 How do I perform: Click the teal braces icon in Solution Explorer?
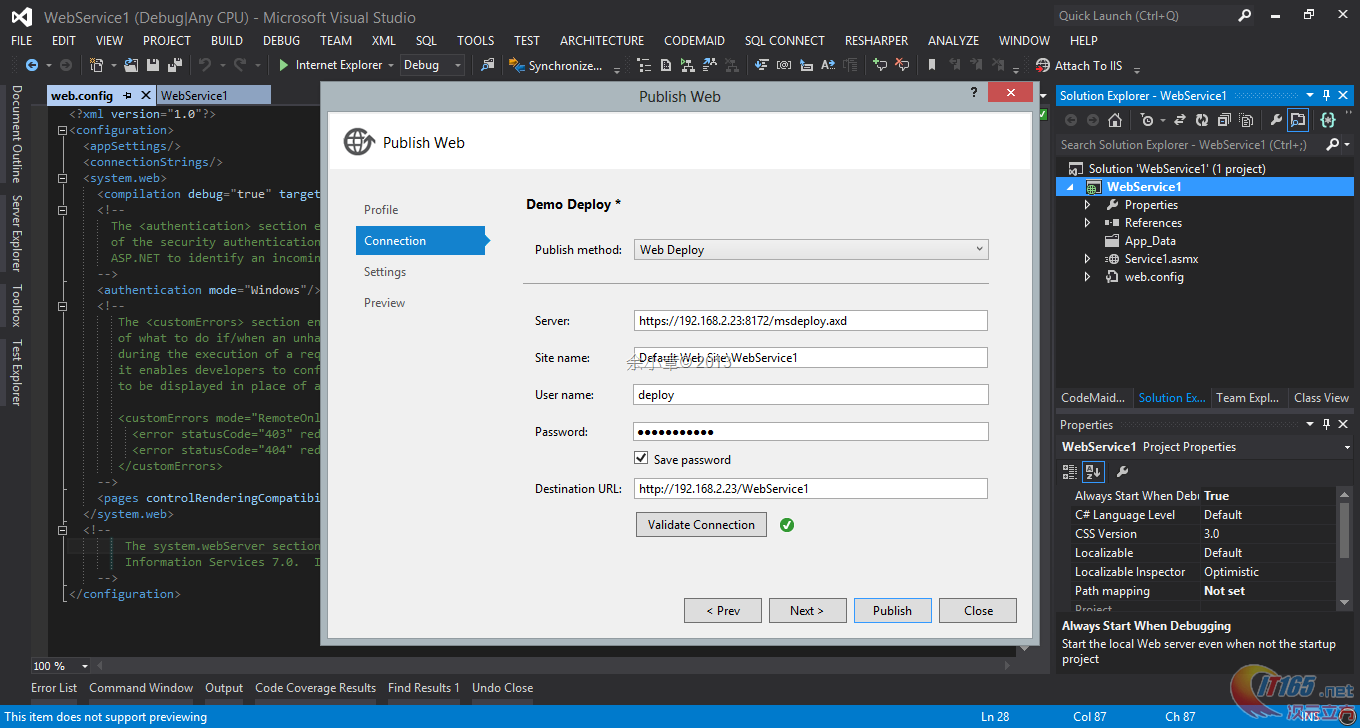[x=1328, y=120]
